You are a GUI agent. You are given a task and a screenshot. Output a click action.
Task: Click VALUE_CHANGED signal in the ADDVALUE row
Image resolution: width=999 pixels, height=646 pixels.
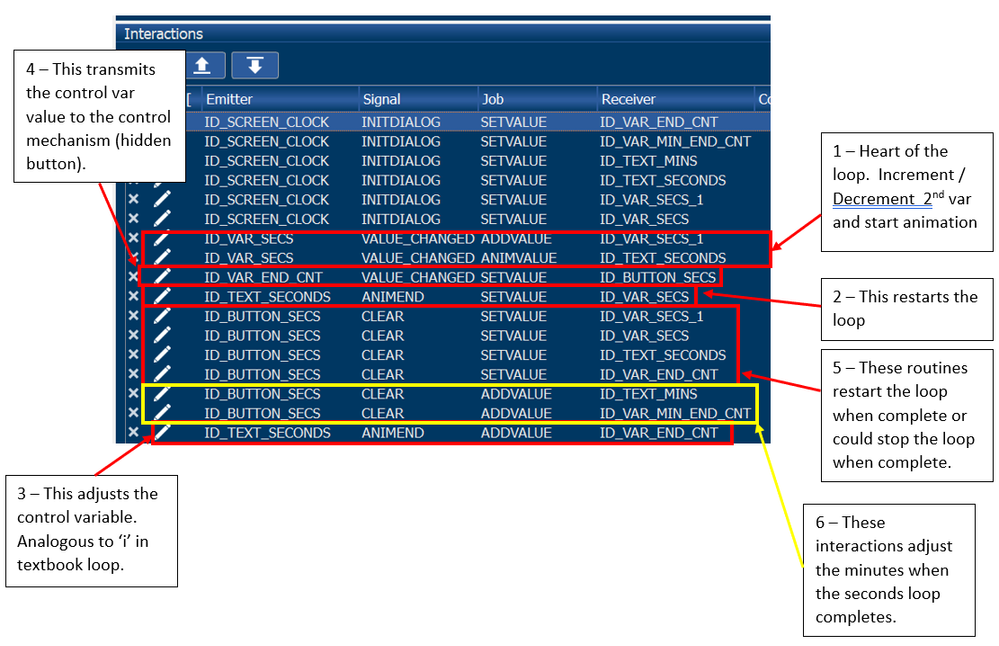[418, 238]
